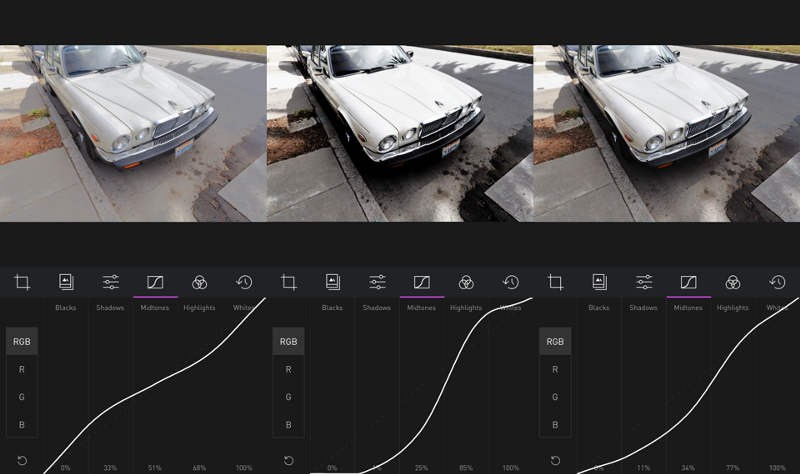
Task: Select the curves tool in the right panel
Action: pyautogui.click(x=688, y=283)
